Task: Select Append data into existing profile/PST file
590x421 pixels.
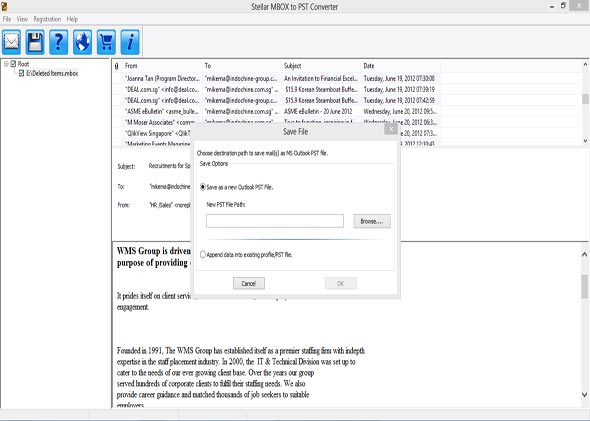Action: point(203,255)
